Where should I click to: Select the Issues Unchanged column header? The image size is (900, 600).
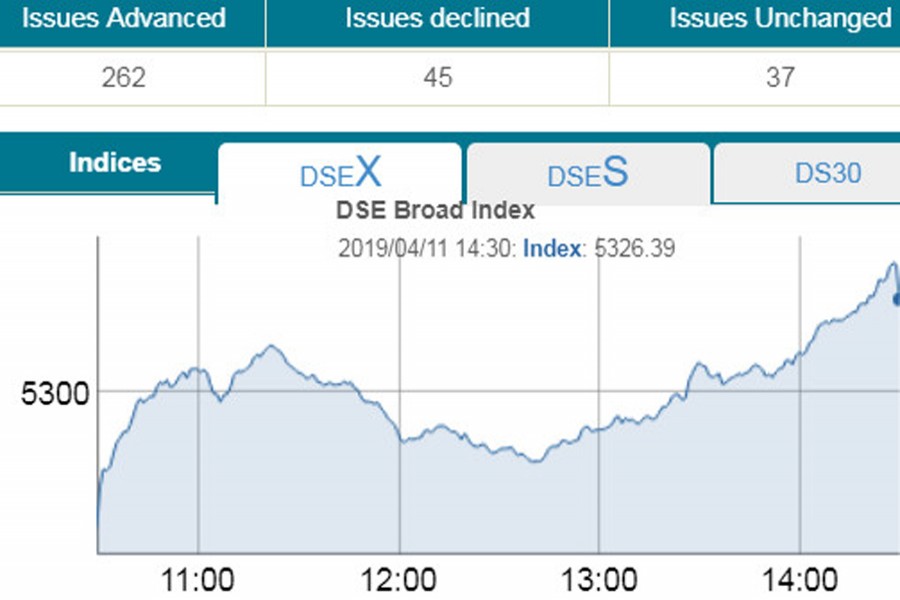779,19
